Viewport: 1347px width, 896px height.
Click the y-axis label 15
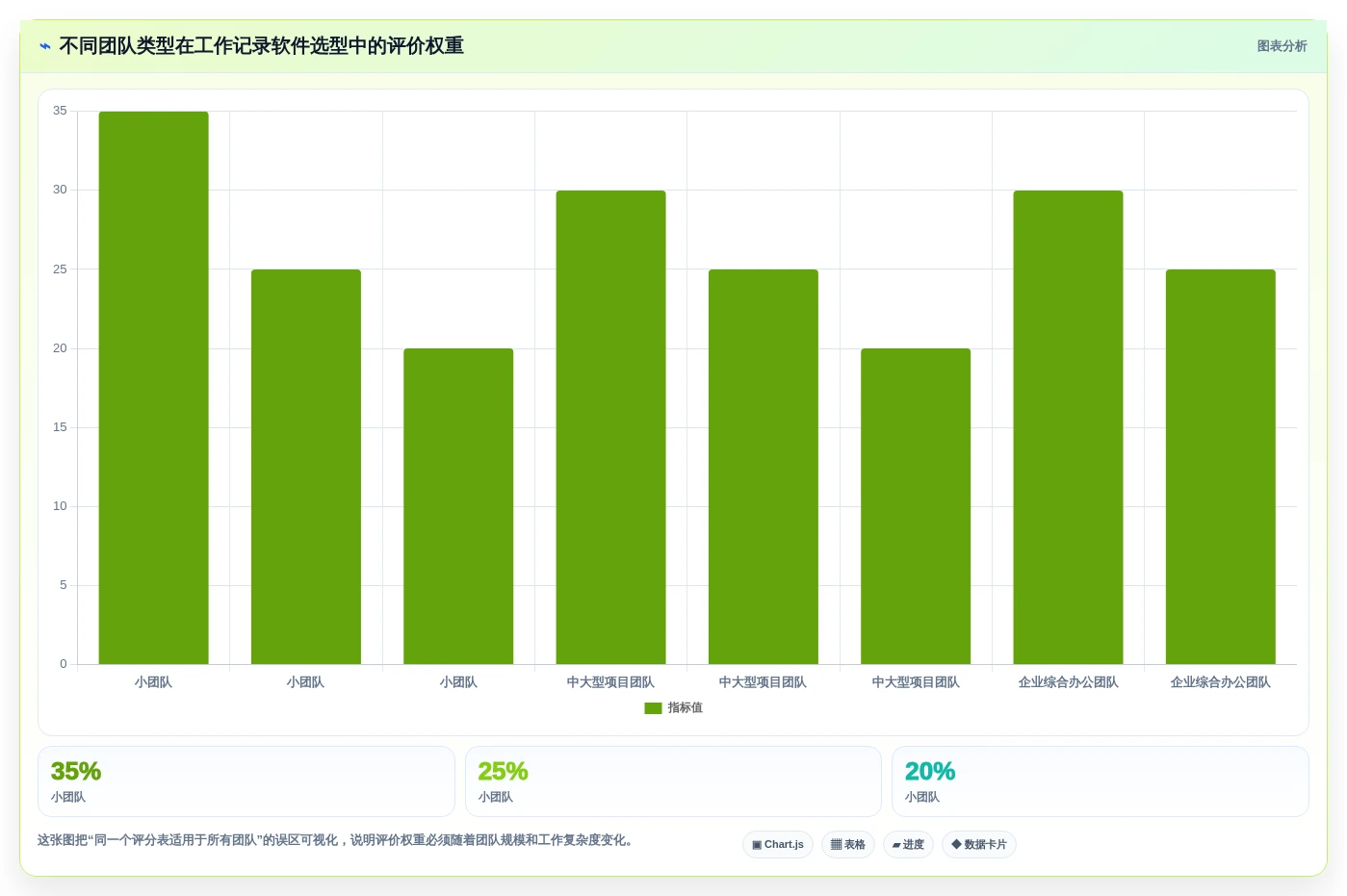(60, 427)
